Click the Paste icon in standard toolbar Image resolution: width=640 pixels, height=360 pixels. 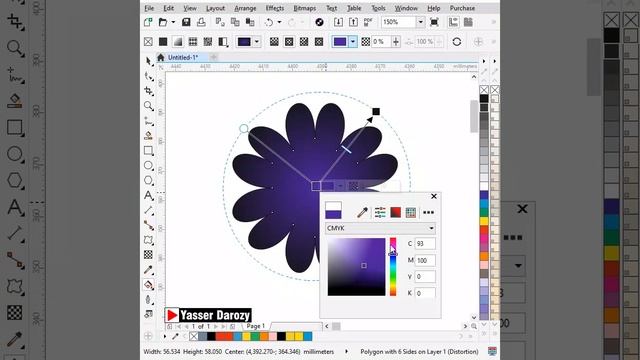250,22
